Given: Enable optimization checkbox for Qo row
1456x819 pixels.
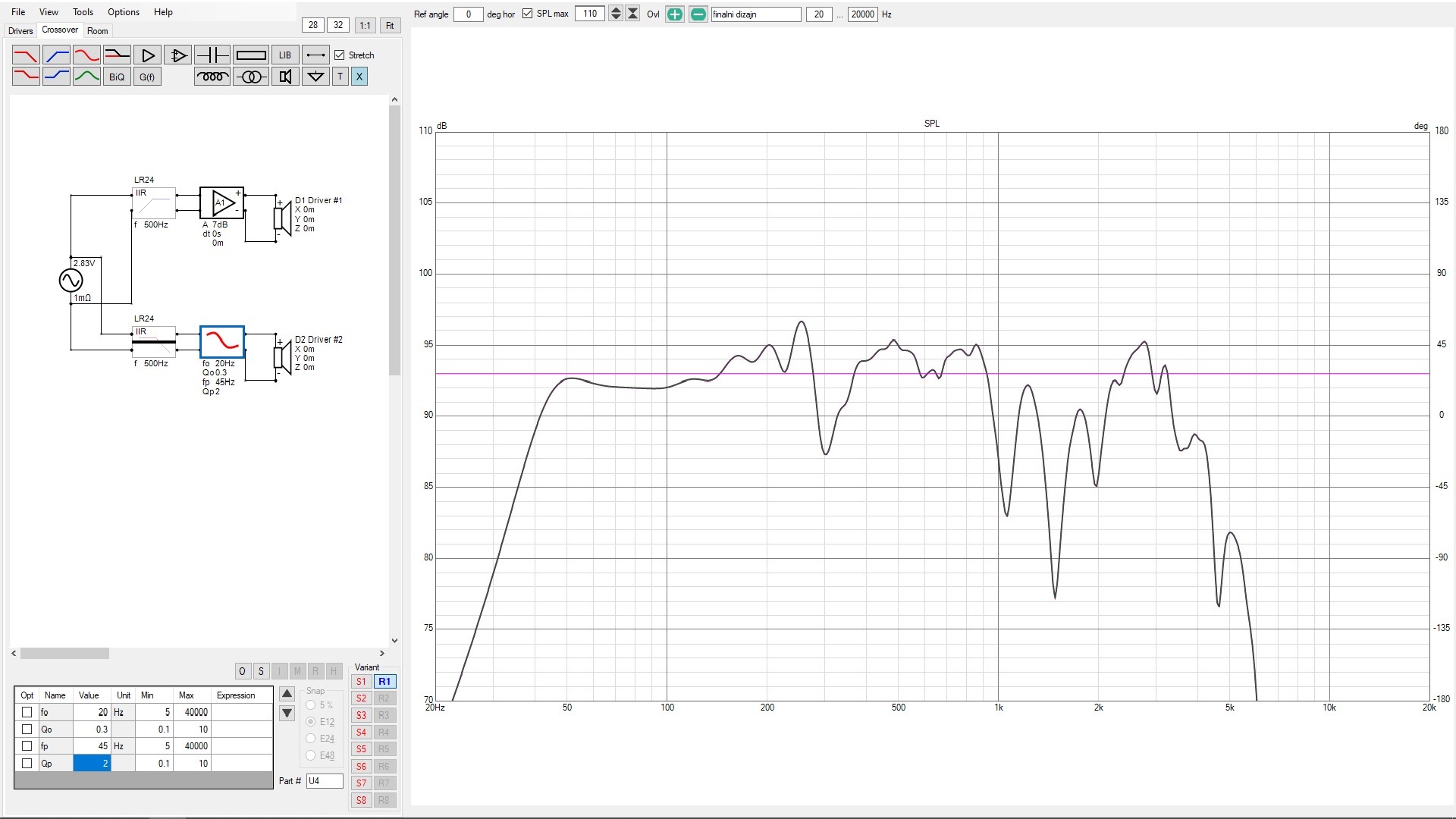Looking at the screenshot, I should tap(27, 729).
